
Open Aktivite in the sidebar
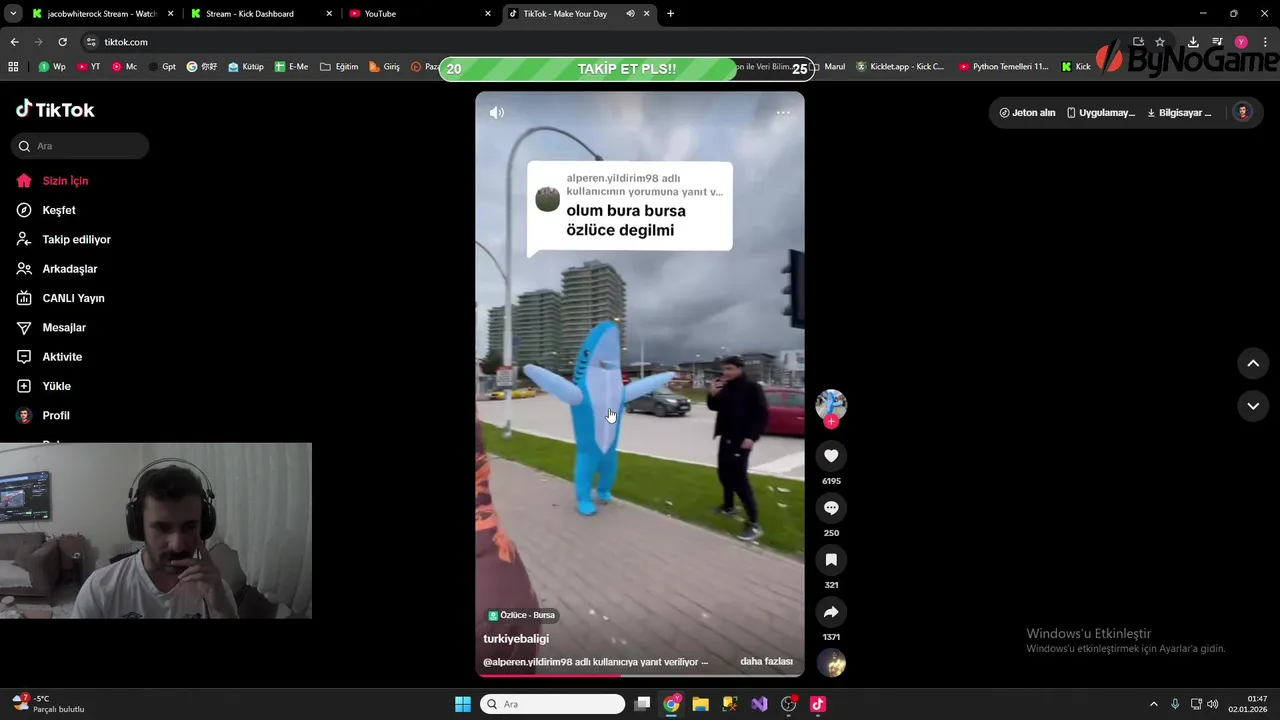coord(62,357)
